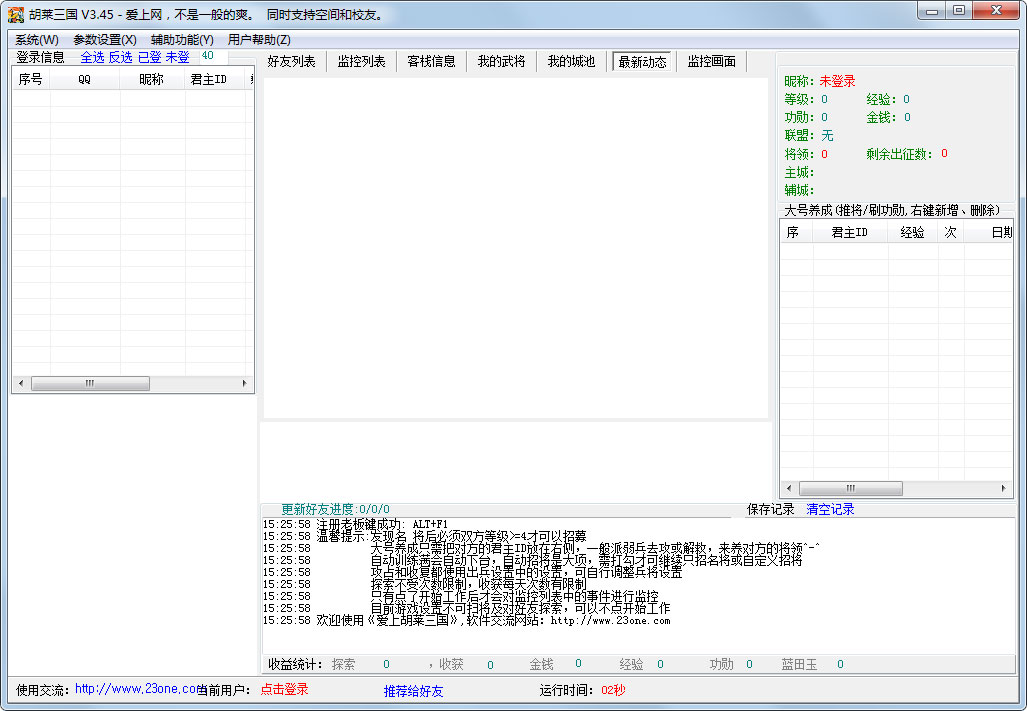
Task: Maximize the 胡莱三国 window
Action: click(959, 11)
